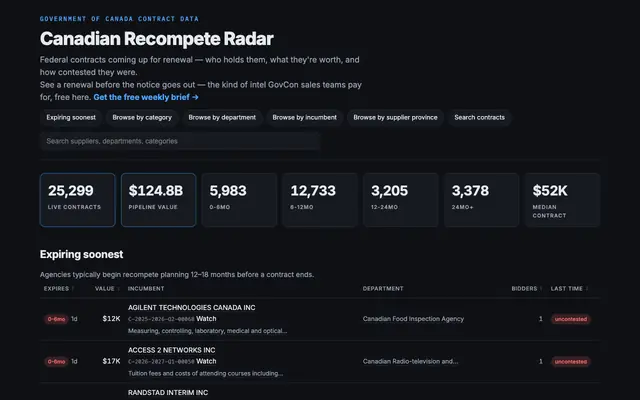This screenshot has width=640, height=400.
Task: Click the Canadian Recompete Radar title
Action: (x=157, y=39)
